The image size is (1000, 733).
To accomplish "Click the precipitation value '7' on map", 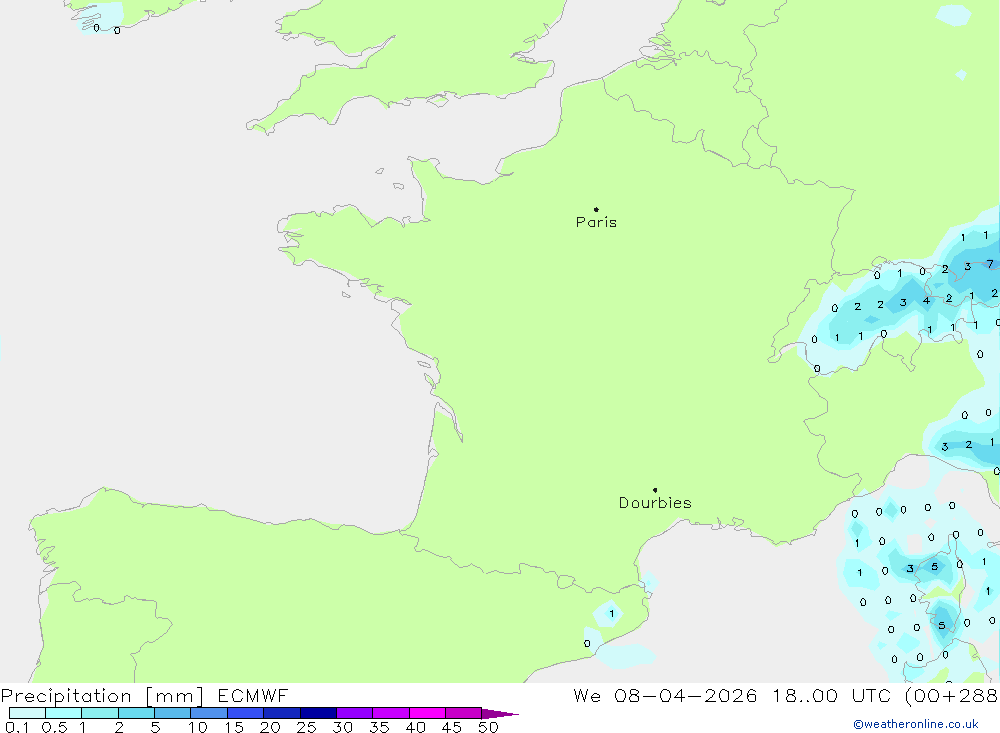I will pos(990,264).
